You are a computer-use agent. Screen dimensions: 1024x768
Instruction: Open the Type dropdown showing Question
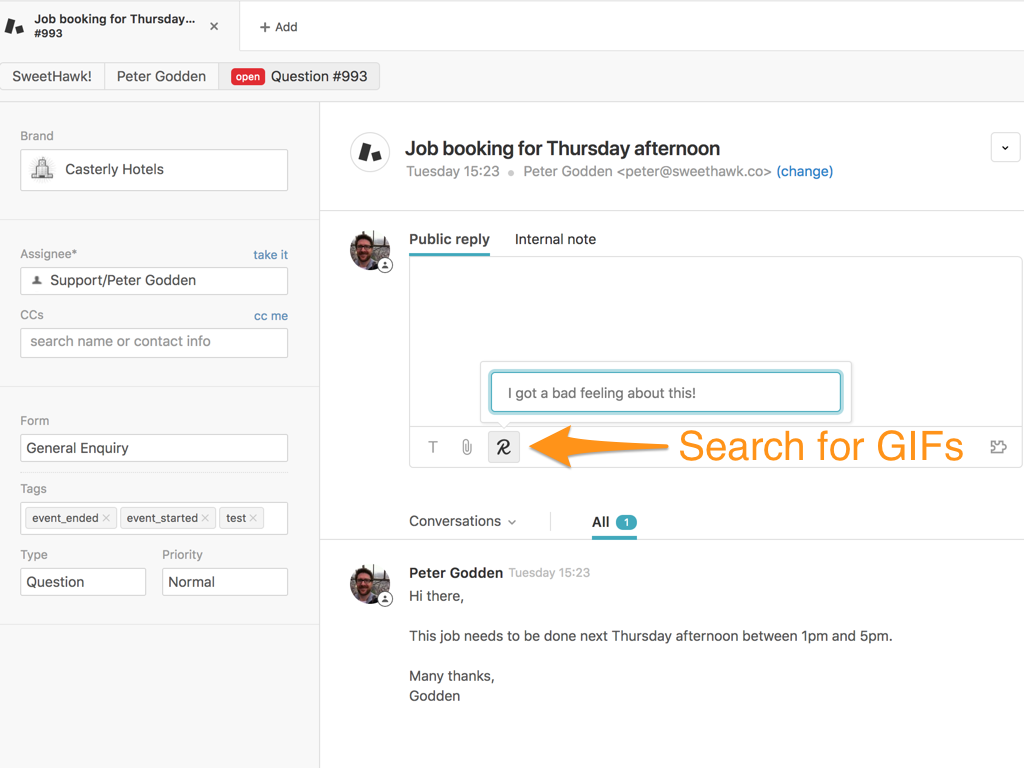(x=83, y=582)
